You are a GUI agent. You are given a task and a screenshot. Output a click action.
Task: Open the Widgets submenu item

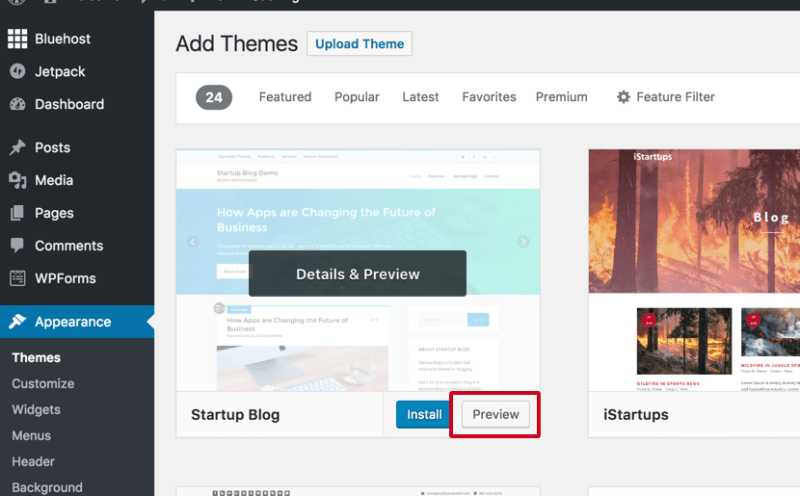pos(36,410)
